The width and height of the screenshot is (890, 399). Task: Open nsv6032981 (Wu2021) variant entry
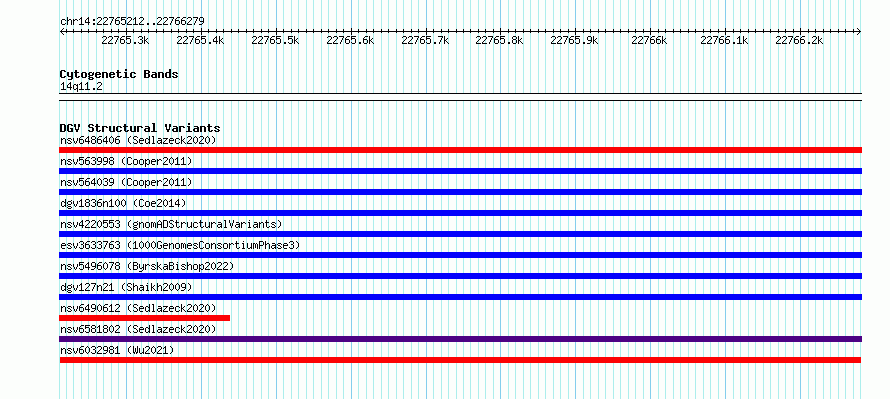click(x=117, y=350)
